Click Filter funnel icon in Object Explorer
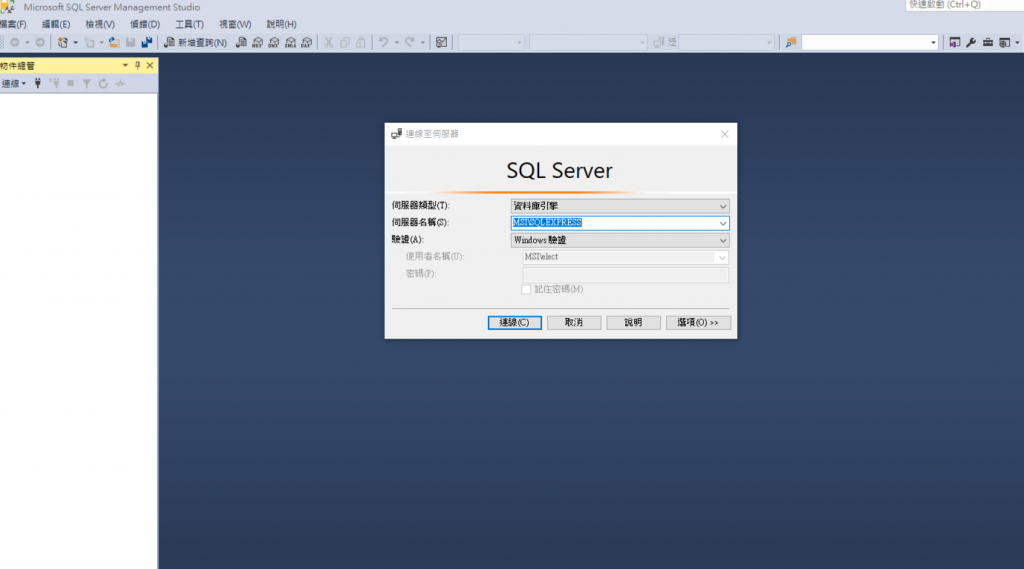Screen dimensions: 1024x569 point(86,84)
